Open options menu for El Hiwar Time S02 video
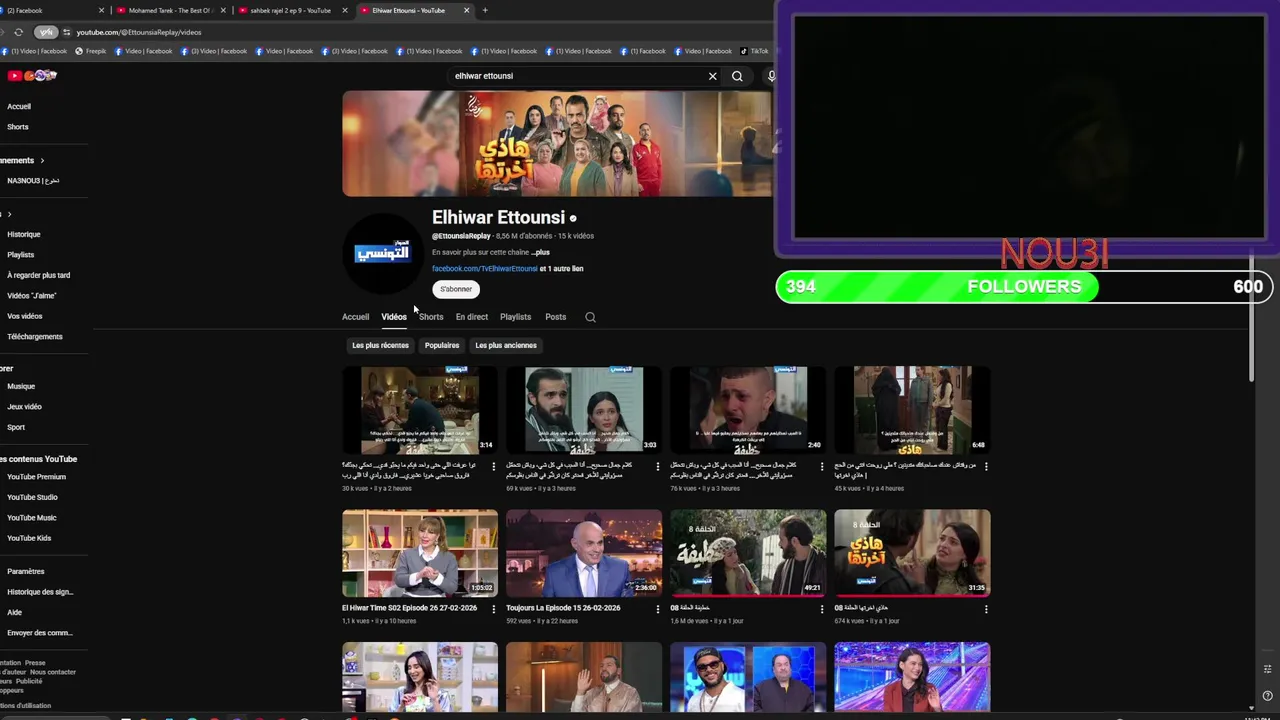 494,608
